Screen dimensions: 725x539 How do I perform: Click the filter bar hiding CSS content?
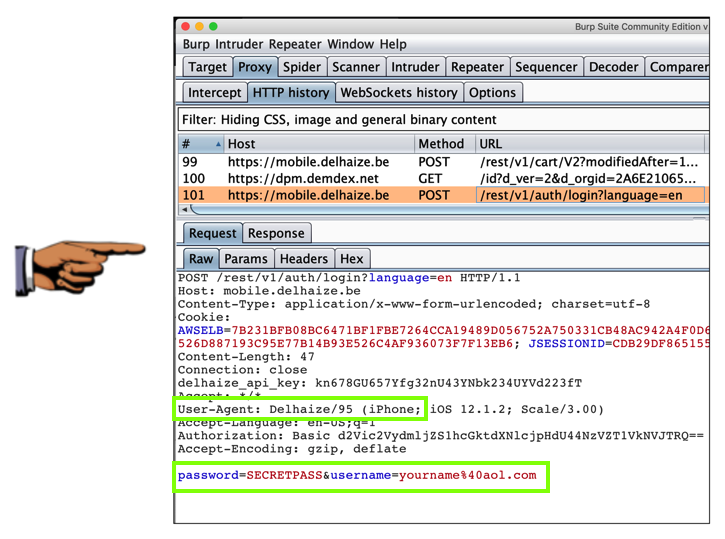click(x=443, y=120)
